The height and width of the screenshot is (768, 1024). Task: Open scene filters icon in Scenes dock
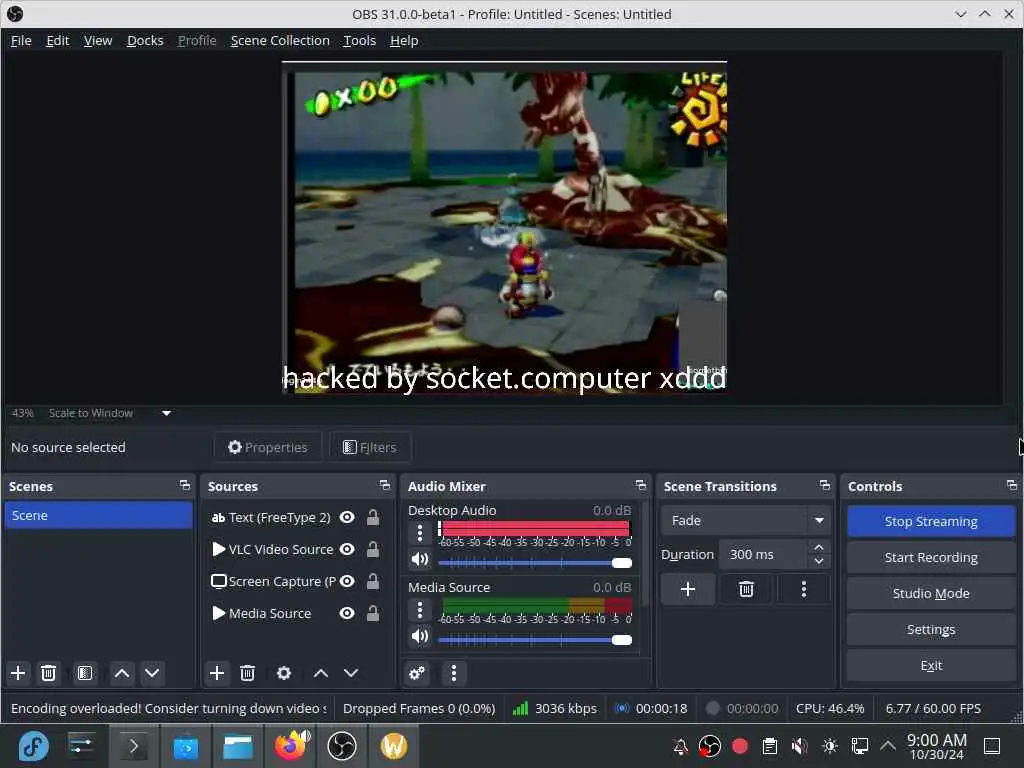pyautogui.click(x=85, y=673)
